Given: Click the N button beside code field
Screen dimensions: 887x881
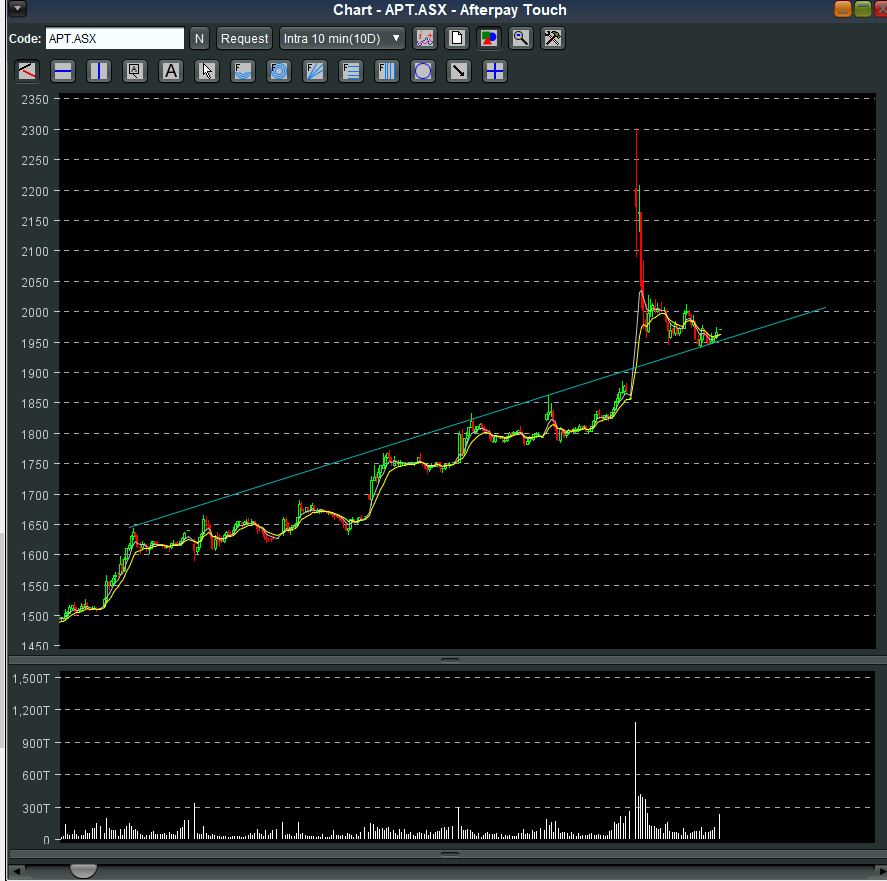Looking at the screenshot, I should coord(199,38).
